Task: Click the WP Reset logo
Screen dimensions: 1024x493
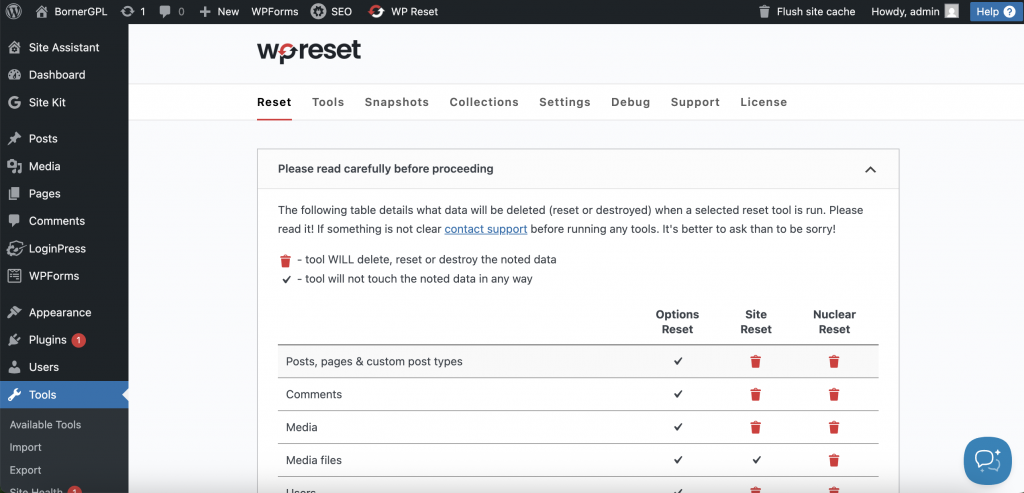Action: tap(309, 51)
